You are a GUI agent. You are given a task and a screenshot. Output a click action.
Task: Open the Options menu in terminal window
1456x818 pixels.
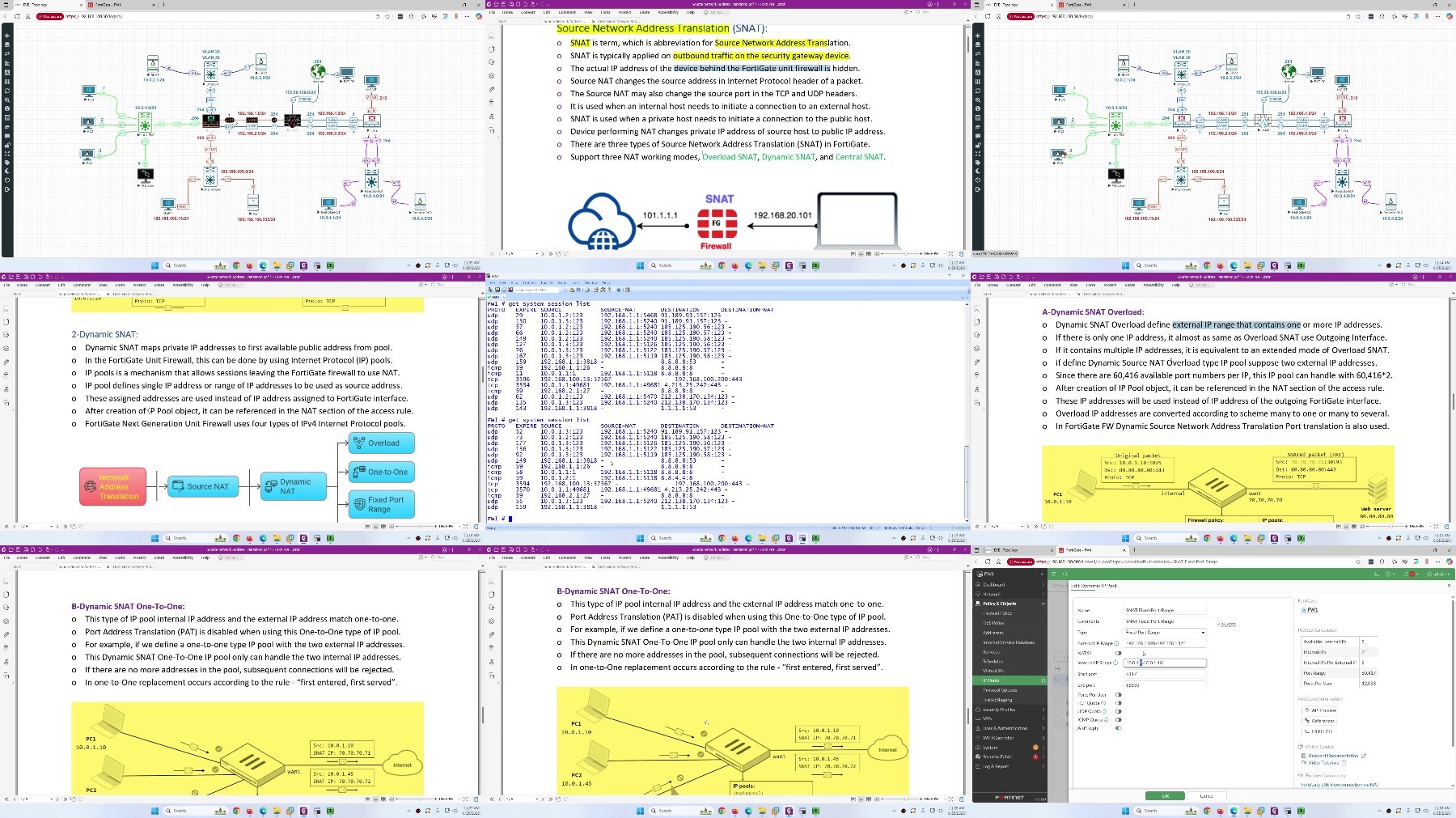click(x=529, y=283)
